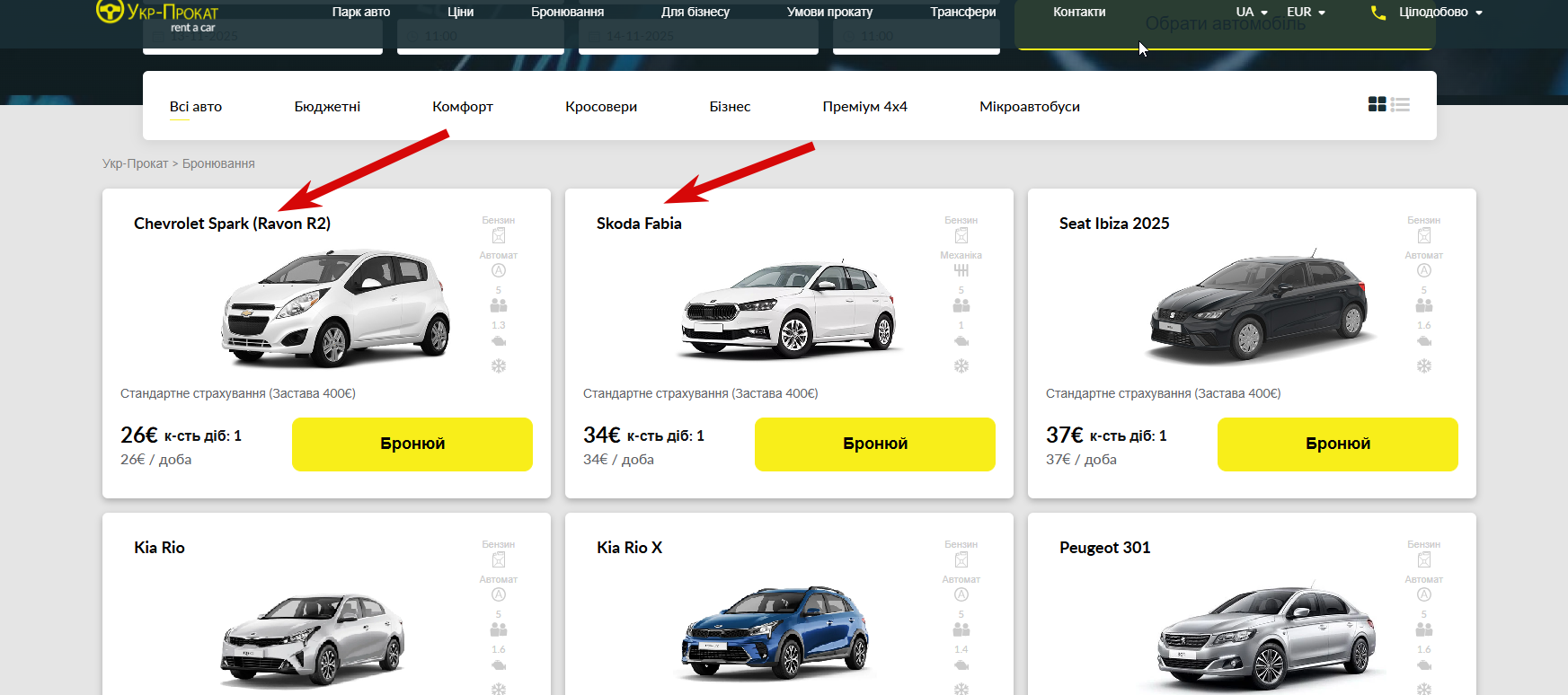
Task: Click the fuel icon on Chevrolet Spark card
Action: (499, 235)
